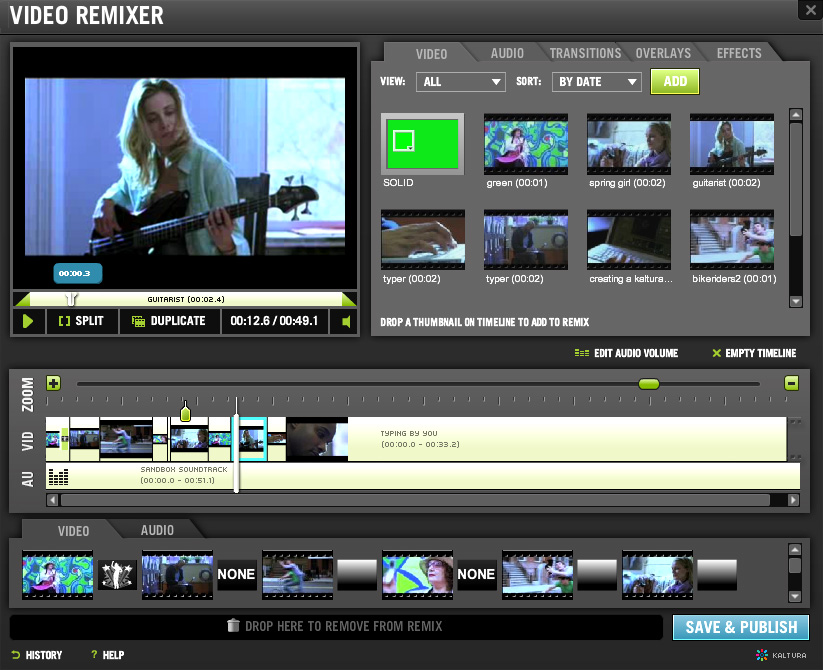This screenshot has width=823, height=670.
Task: Select the dancing stars transition icon
Action: (117, 575)
